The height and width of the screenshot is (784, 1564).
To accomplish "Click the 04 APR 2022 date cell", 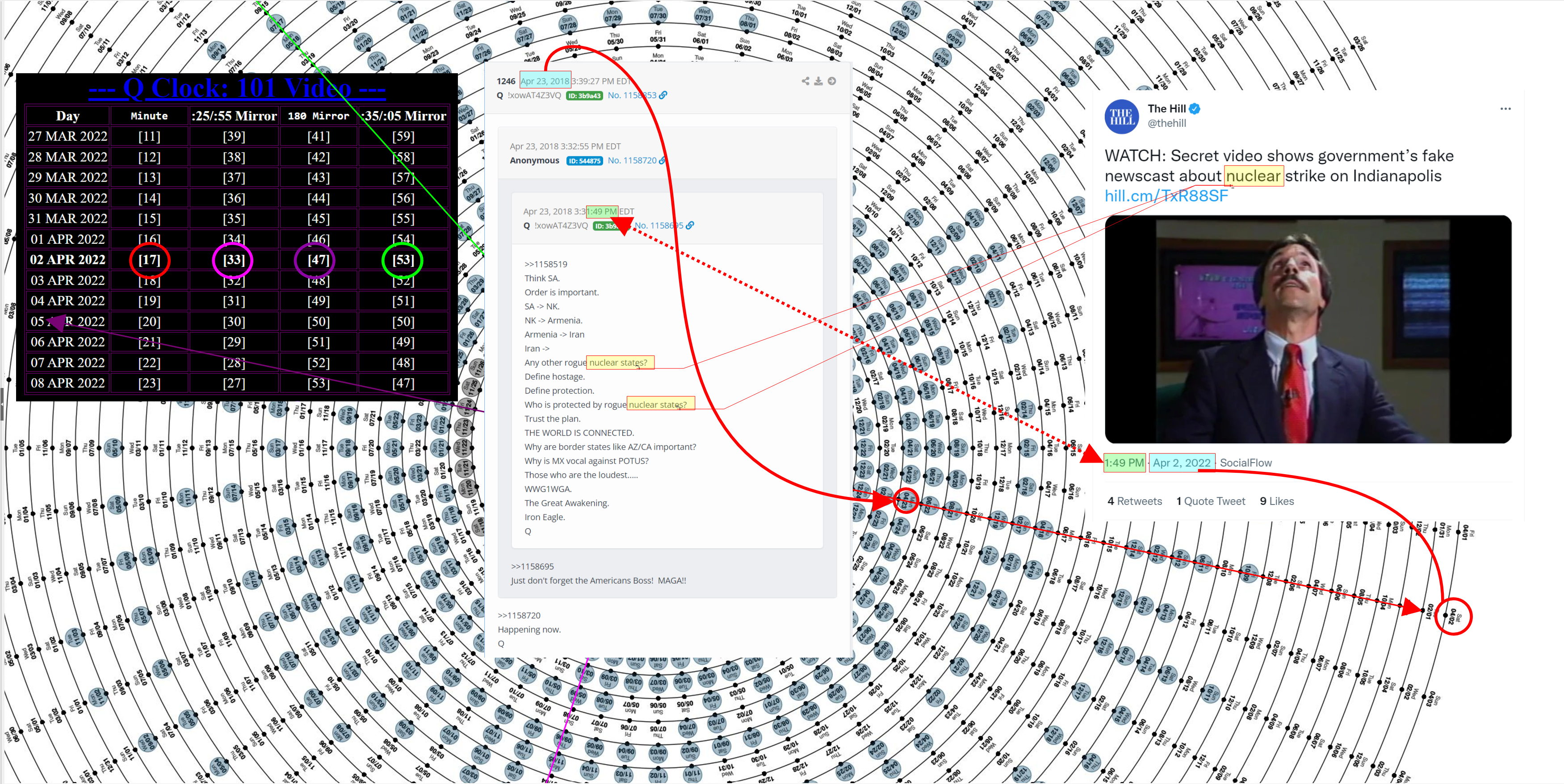I will tap(67, 301).
